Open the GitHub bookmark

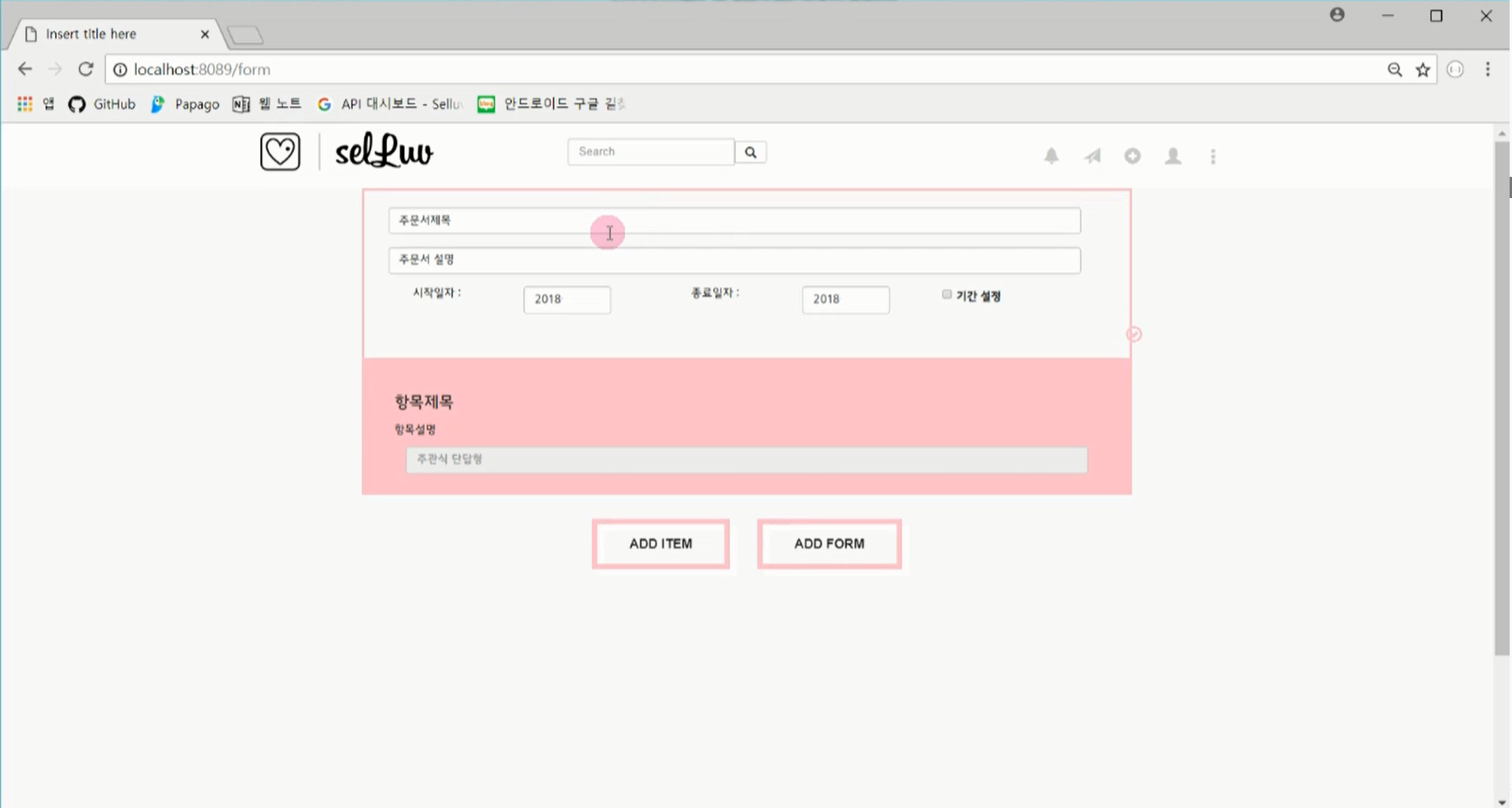click(101, 104)
